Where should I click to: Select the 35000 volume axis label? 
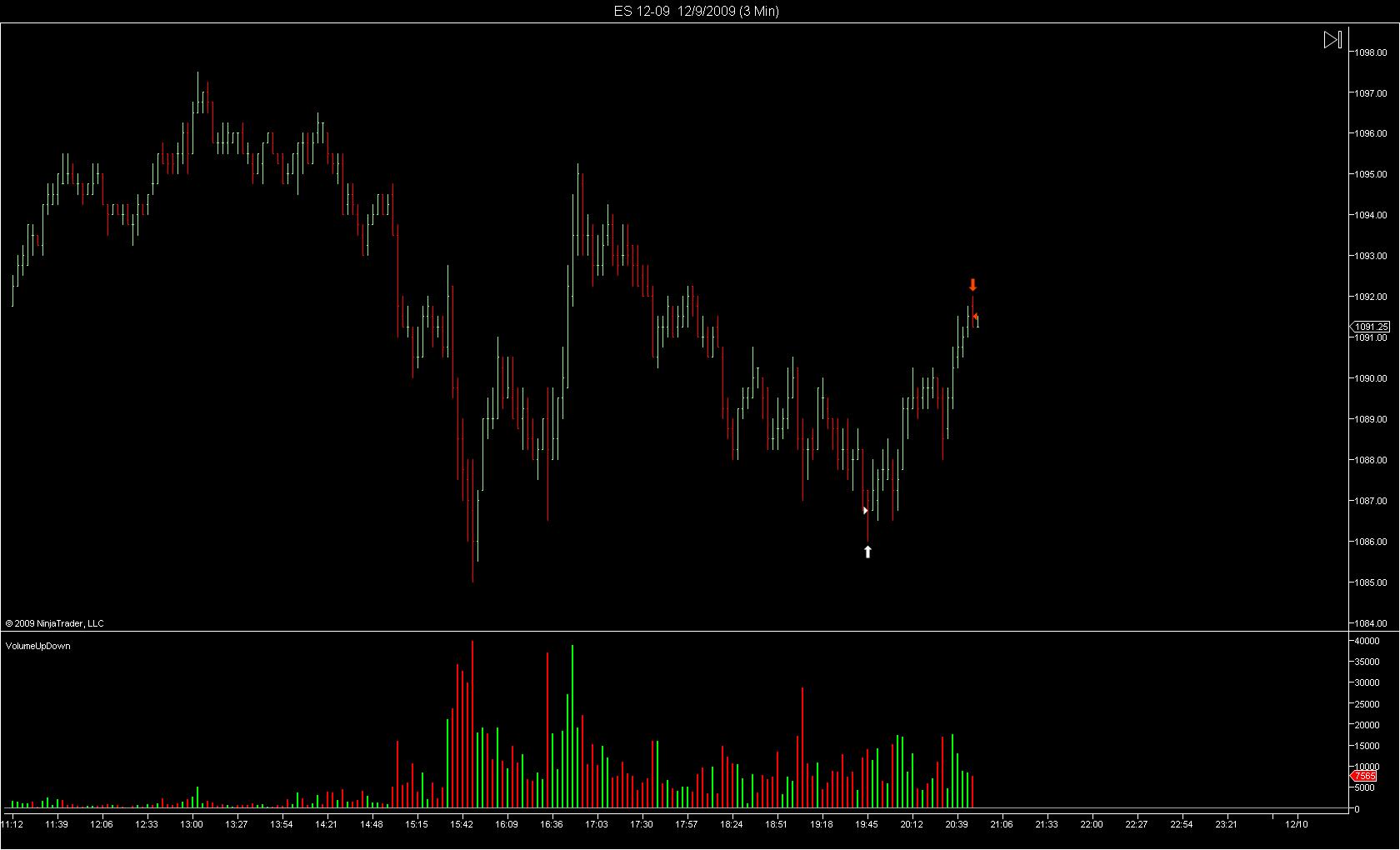1367,662
